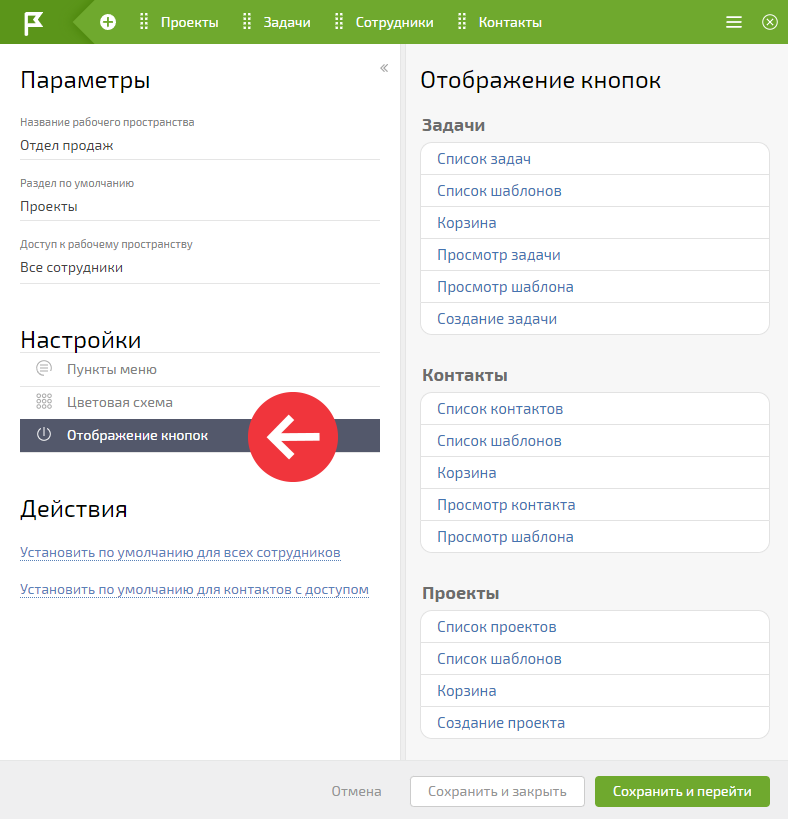Collapse the left panel with double chevron

384,68
